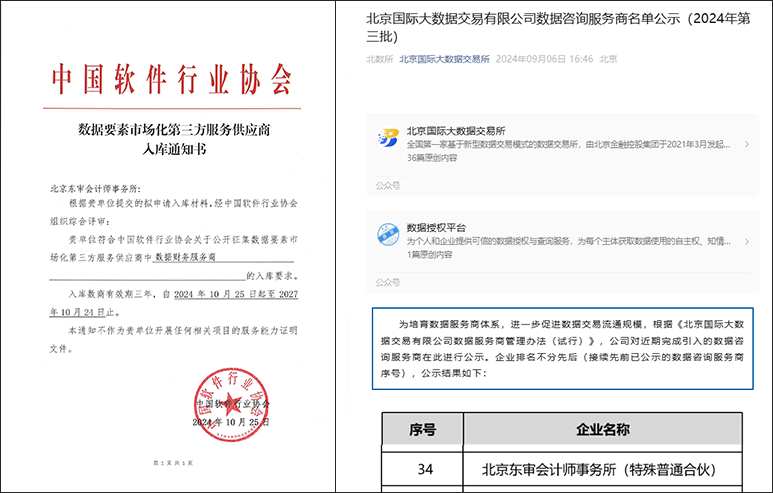Open the 北京国际大数据交易所 card chevron

[x=747, y=144]
